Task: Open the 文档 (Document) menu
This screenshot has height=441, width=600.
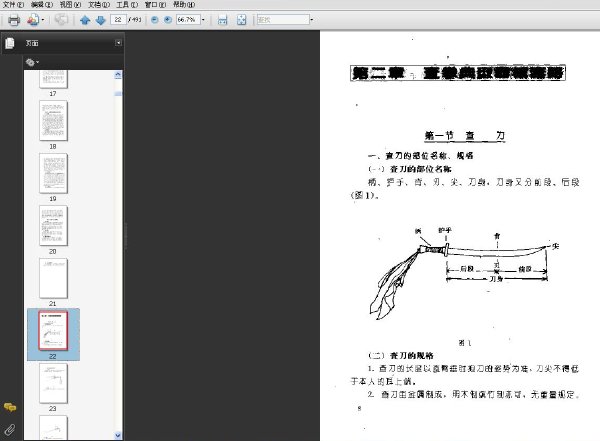Action: point(99,5)
